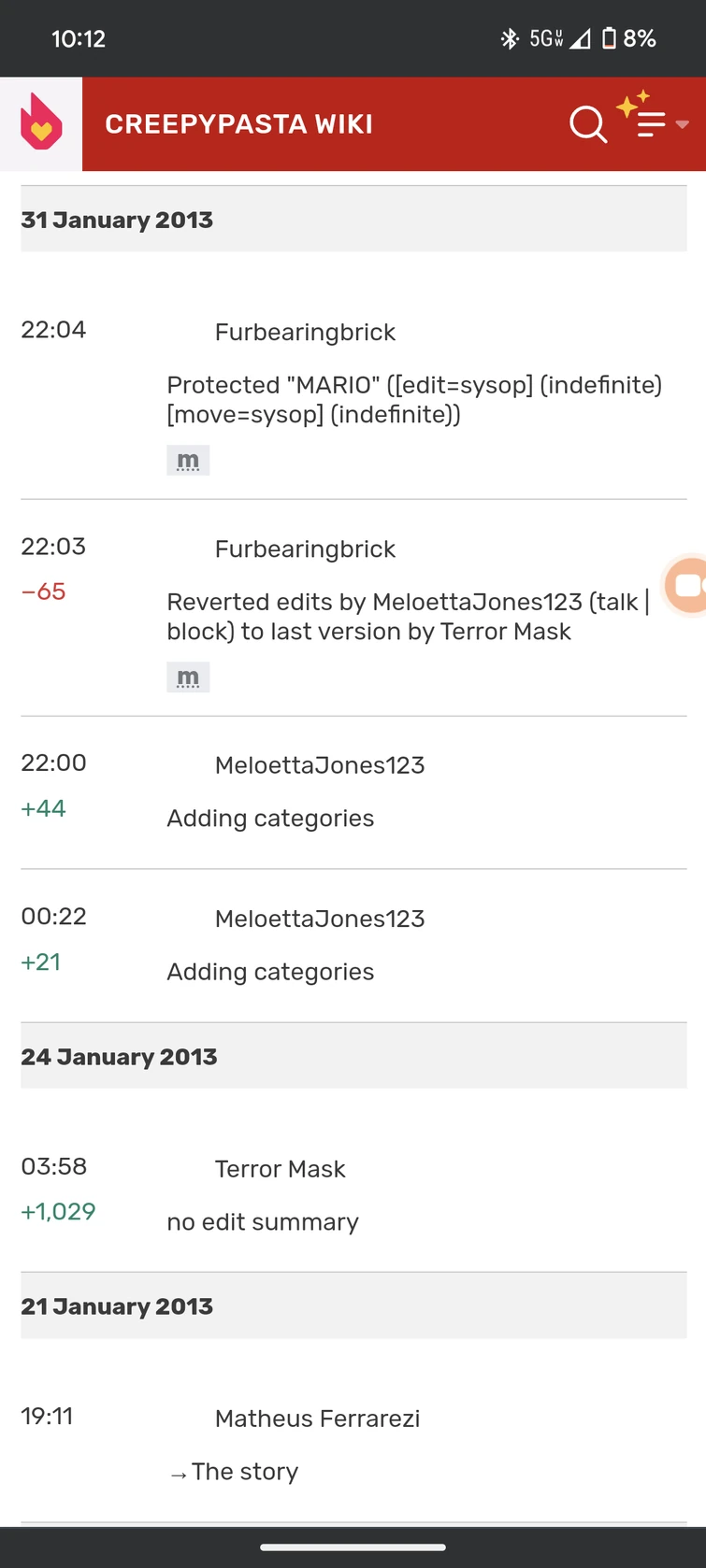Tap the orange floating chat bubble
Screen dimensions: 706x1568
click(x=686, y=585)
